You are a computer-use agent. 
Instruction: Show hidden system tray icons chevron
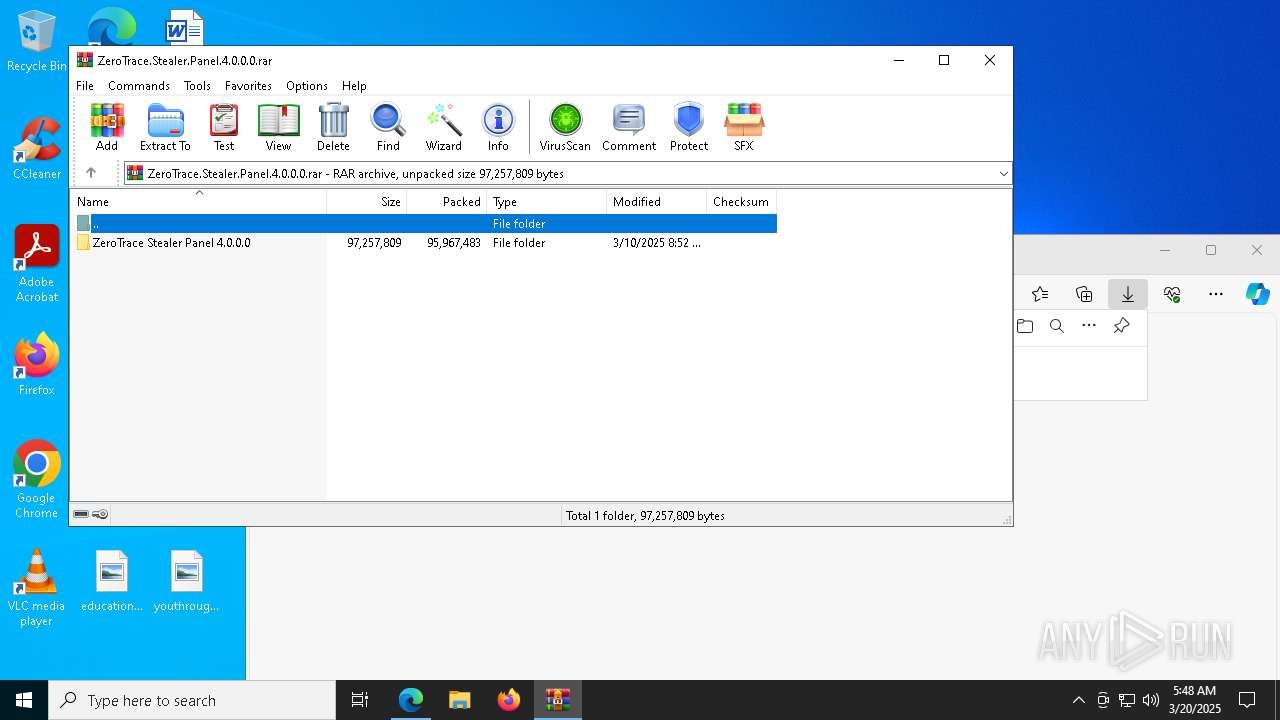[1078, 700]
